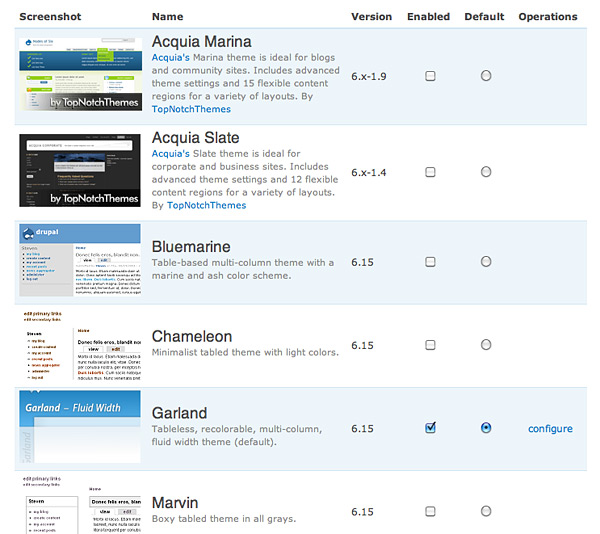The height and width of the screenshot is (534, 600).
Task: Click the Chameleon theme title
Action: point(192,337)
